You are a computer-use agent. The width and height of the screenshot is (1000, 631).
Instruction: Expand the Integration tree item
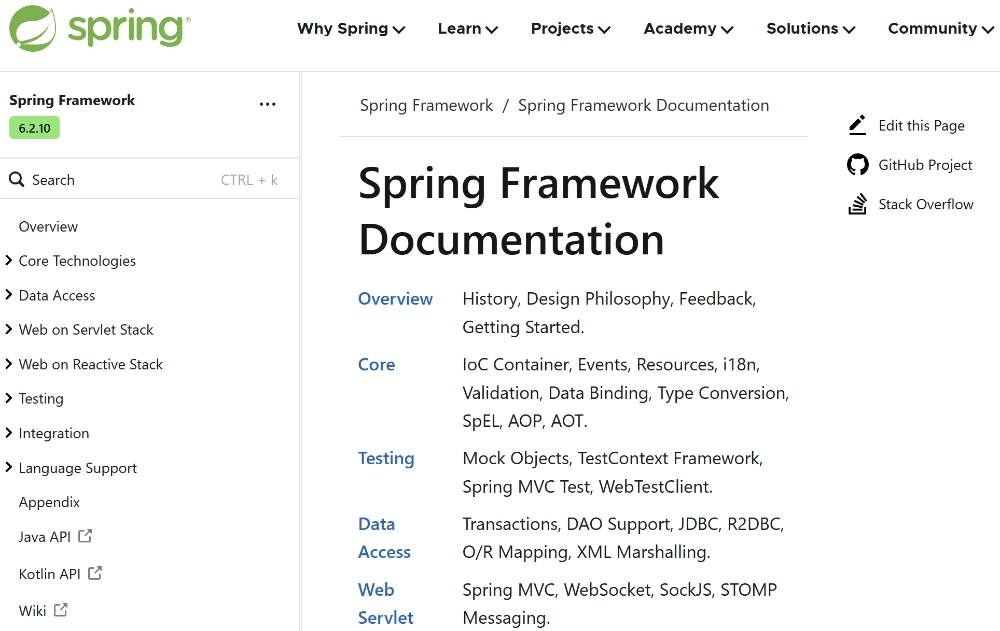9,433
